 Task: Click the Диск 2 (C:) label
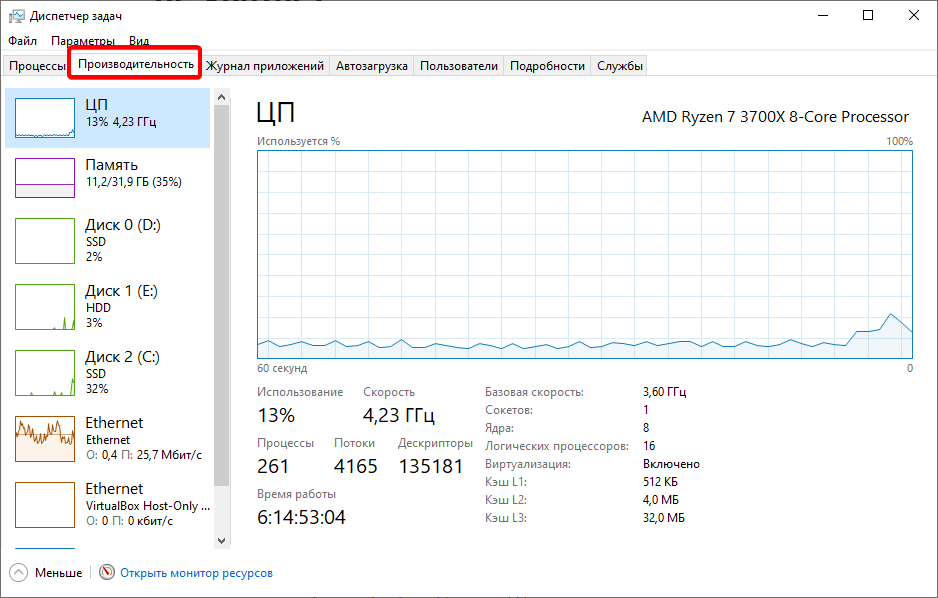123,357
